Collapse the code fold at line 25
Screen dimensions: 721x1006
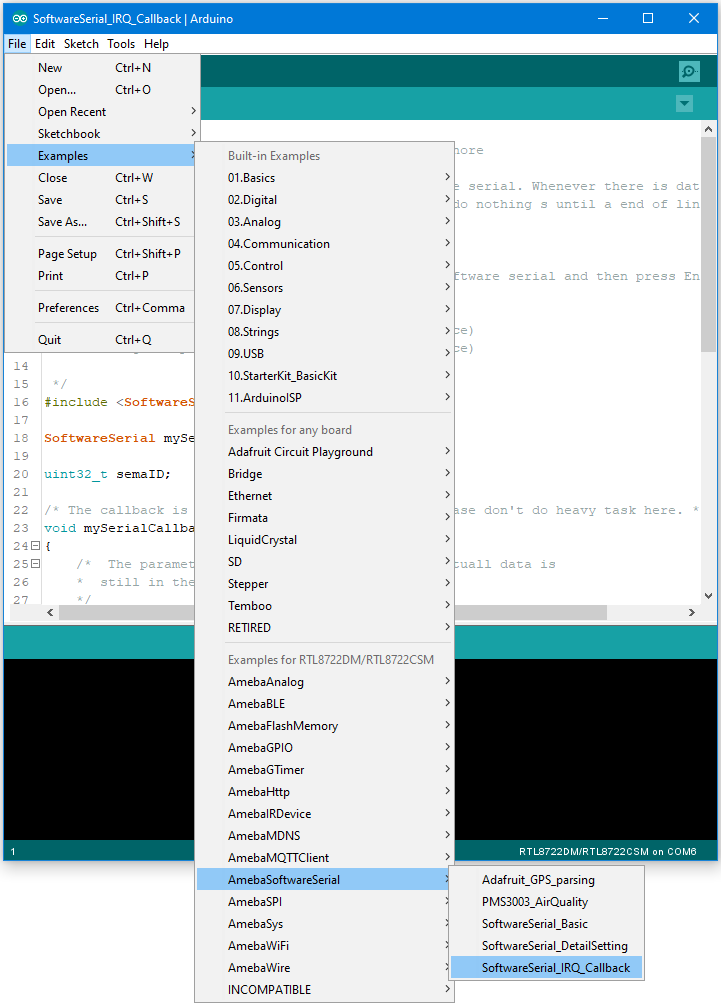point(36,564)
